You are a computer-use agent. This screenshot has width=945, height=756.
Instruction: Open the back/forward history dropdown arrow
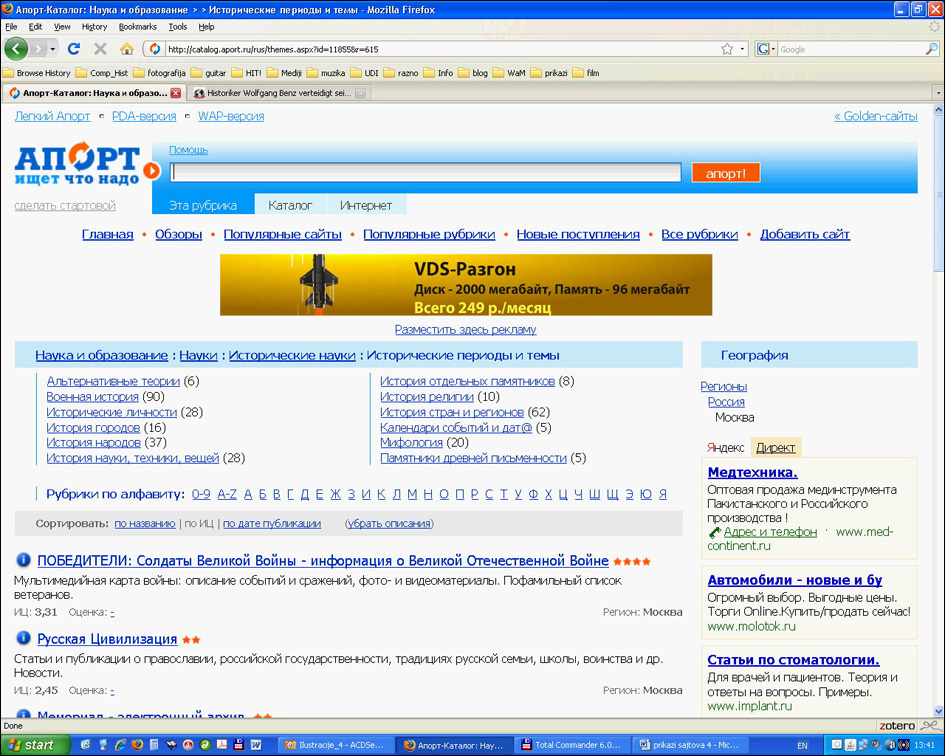(53, 48)
